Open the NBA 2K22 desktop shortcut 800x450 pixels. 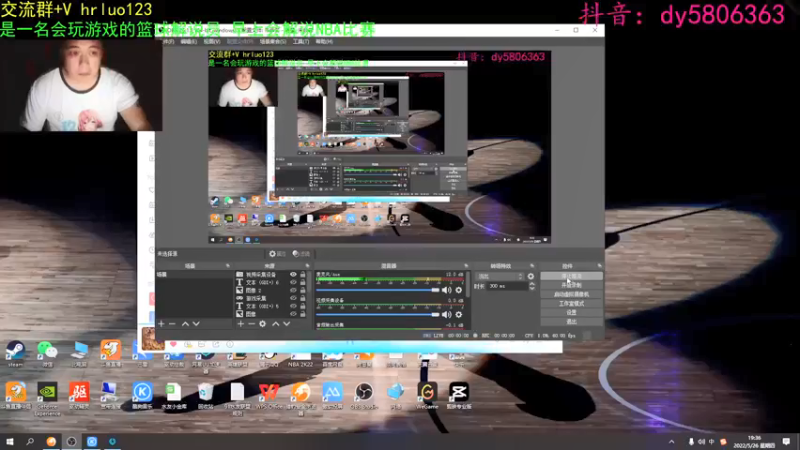pos(301,358)
